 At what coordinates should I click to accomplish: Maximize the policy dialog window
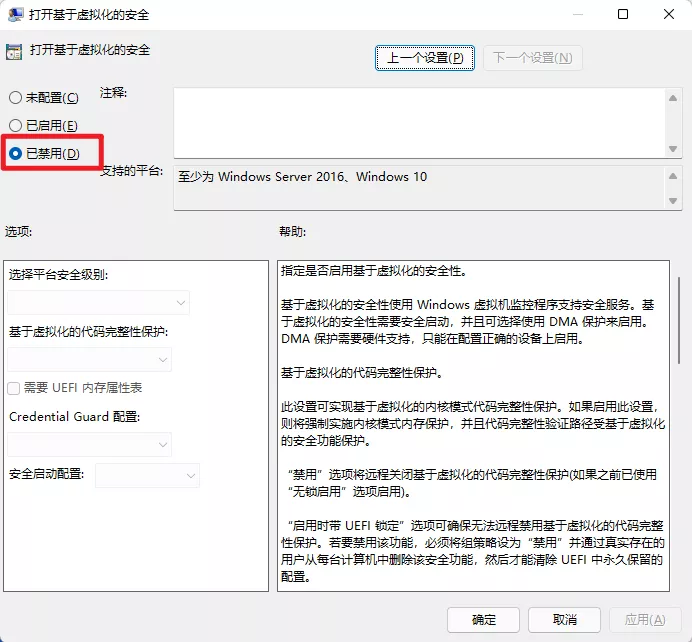(623, 14)
